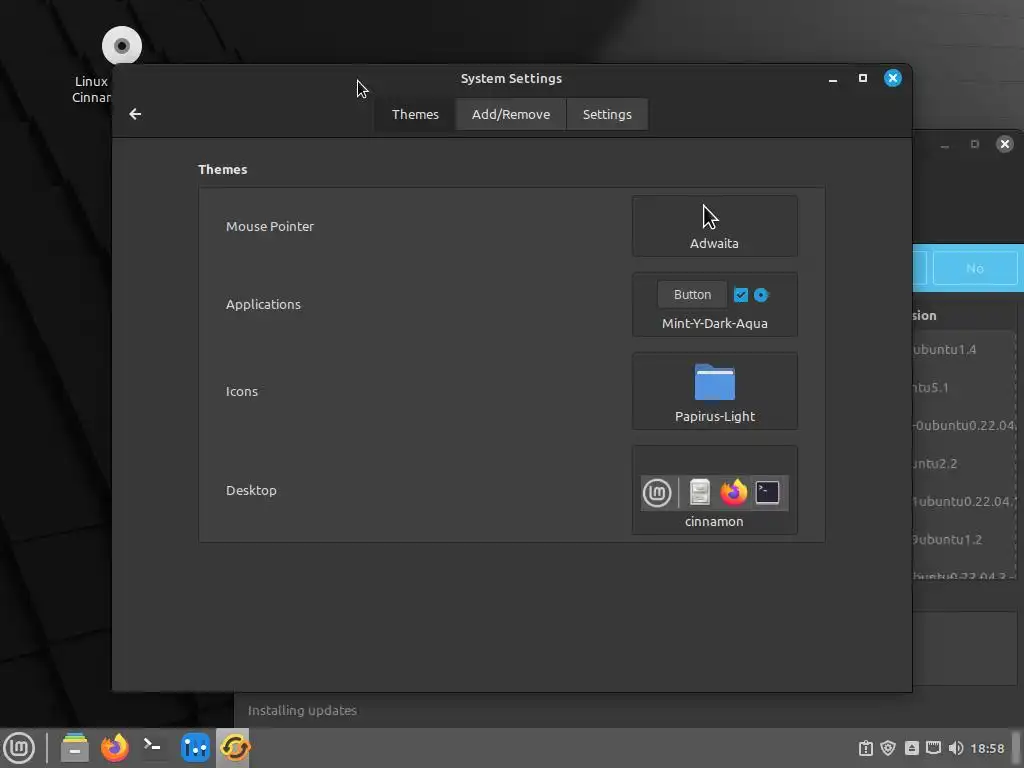The image size is (1024, 768).
Task: Click the System Settings window title
Action: pyautogui.click(x=511, y=78)
